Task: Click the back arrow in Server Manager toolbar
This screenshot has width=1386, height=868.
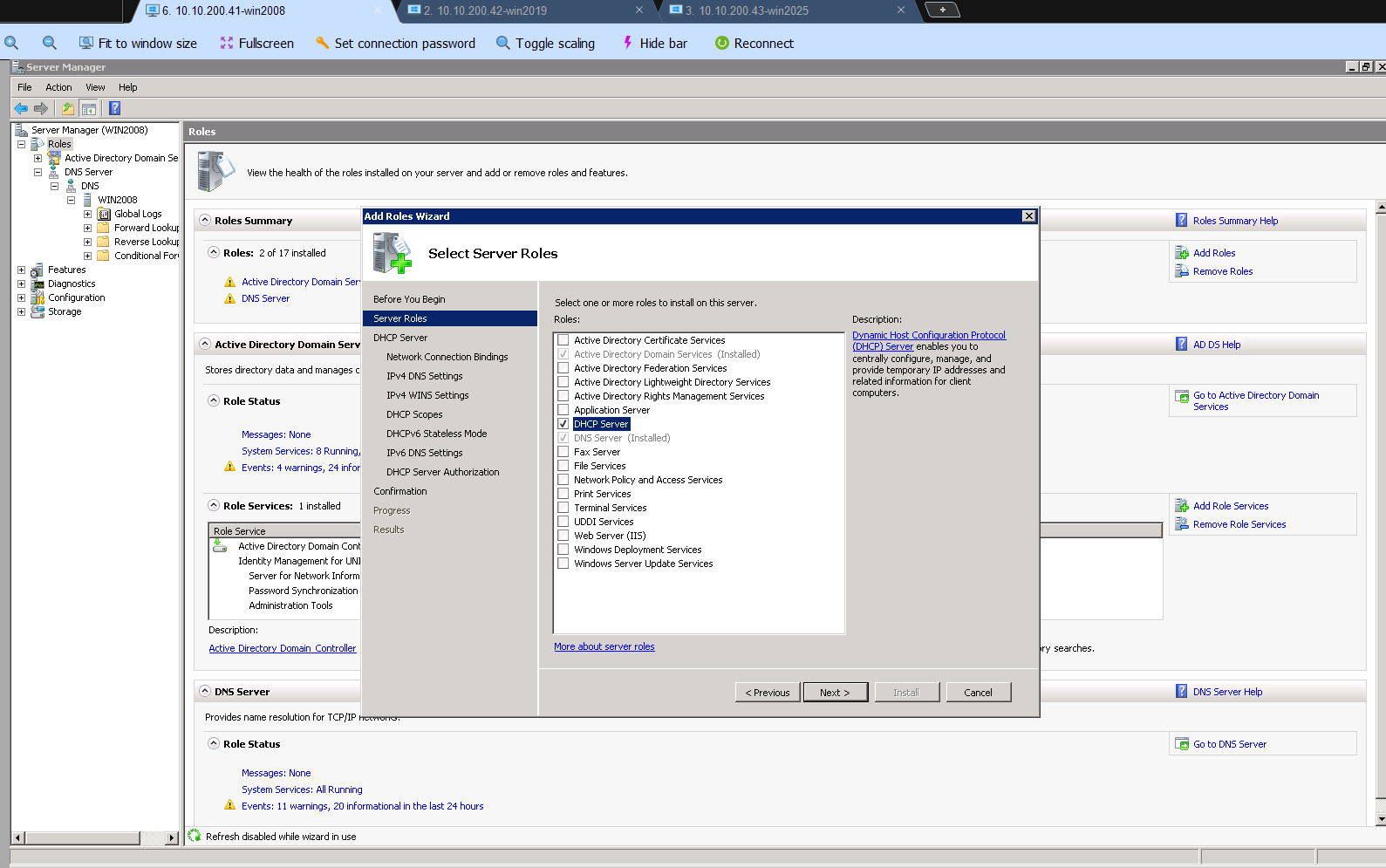Action: tap(21, 108)
